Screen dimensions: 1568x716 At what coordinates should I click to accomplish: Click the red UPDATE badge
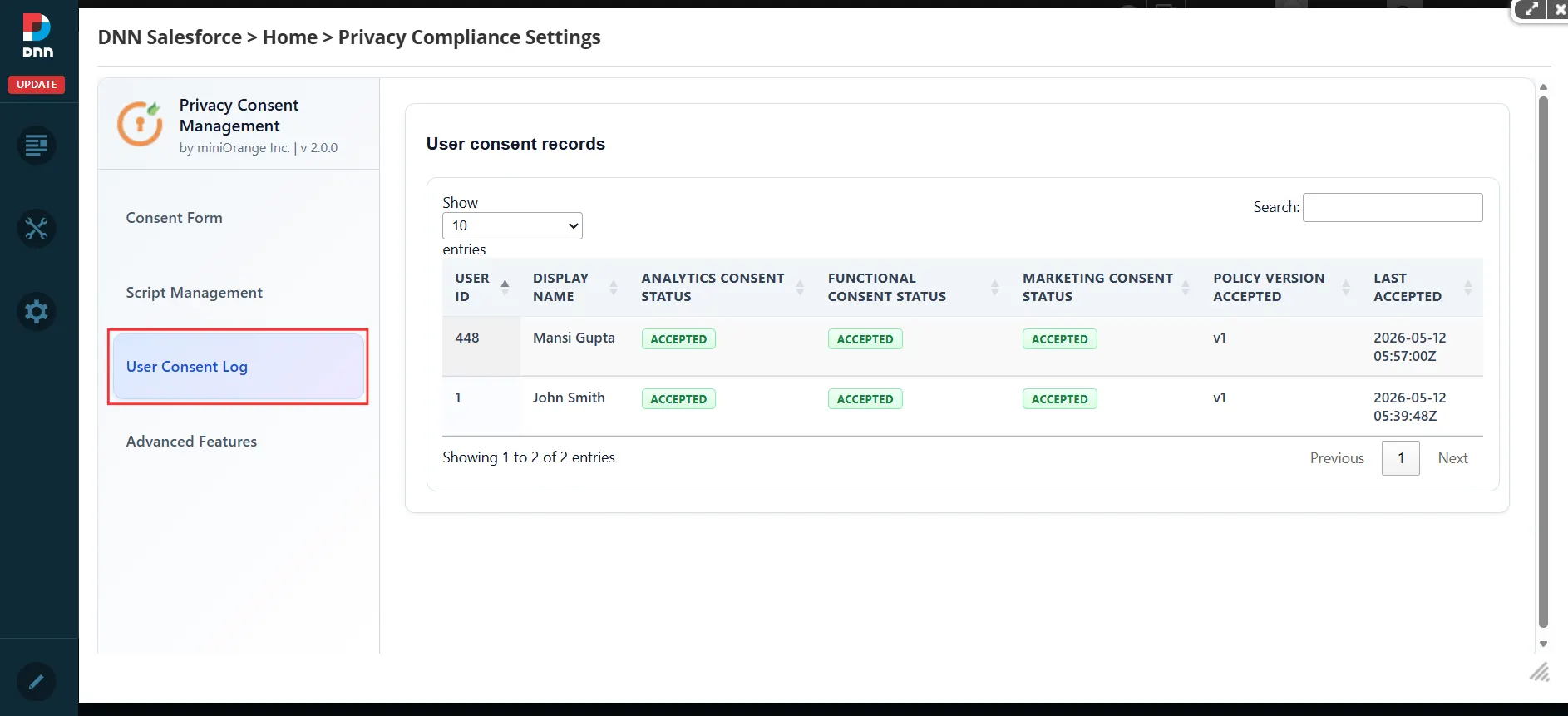37,85
